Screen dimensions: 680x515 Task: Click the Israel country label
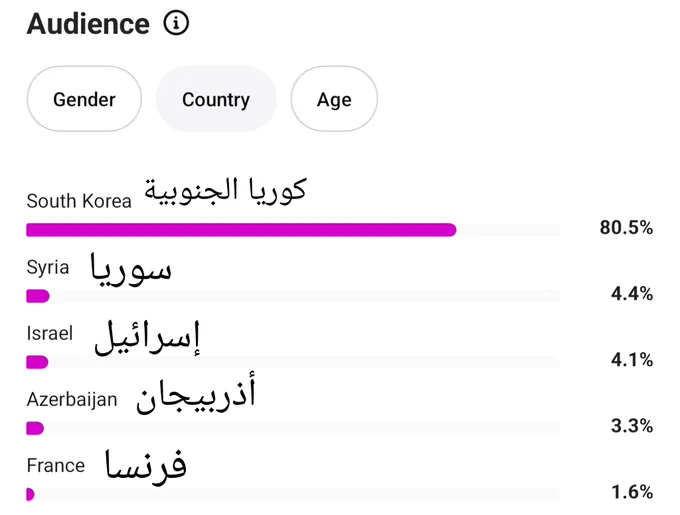(x=49, y=333)
